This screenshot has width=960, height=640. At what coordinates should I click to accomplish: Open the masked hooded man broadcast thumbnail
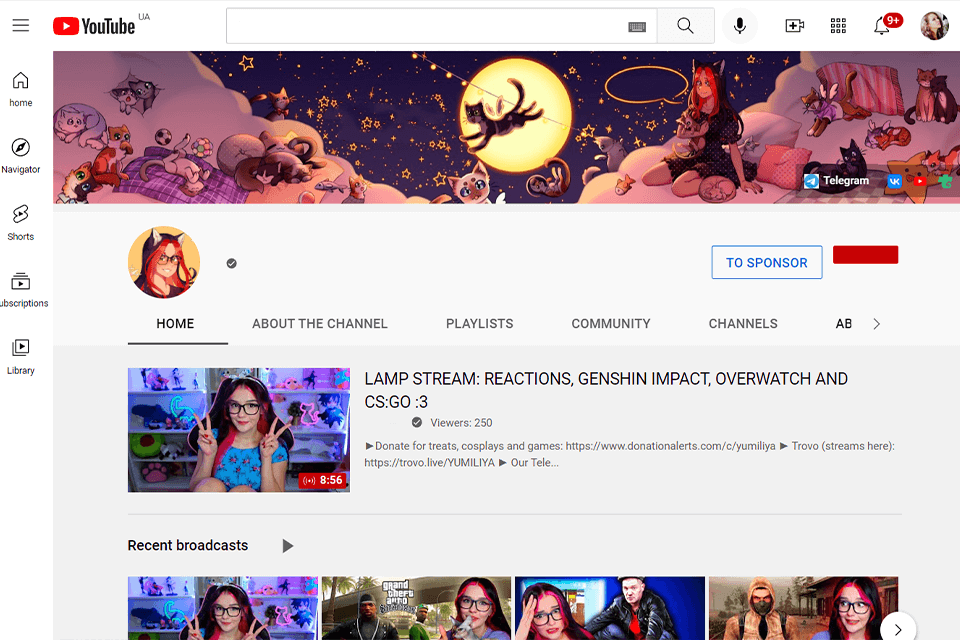click(803, 608)
